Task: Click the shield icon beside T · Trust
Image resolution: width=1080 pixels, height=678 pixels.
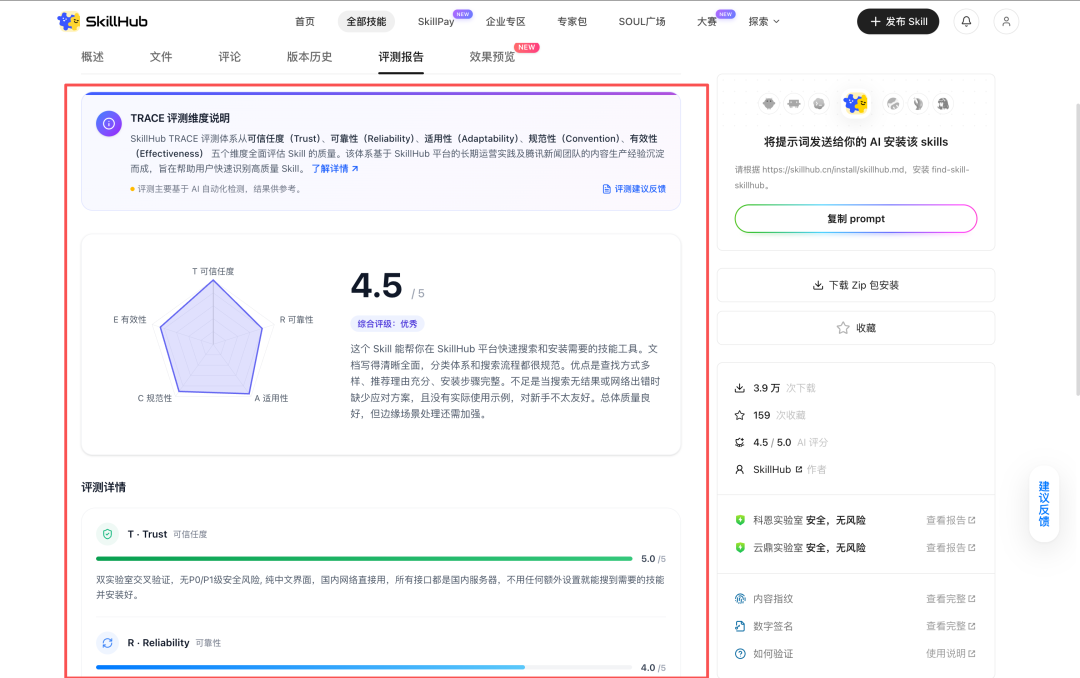Action: tap(107, 534)
